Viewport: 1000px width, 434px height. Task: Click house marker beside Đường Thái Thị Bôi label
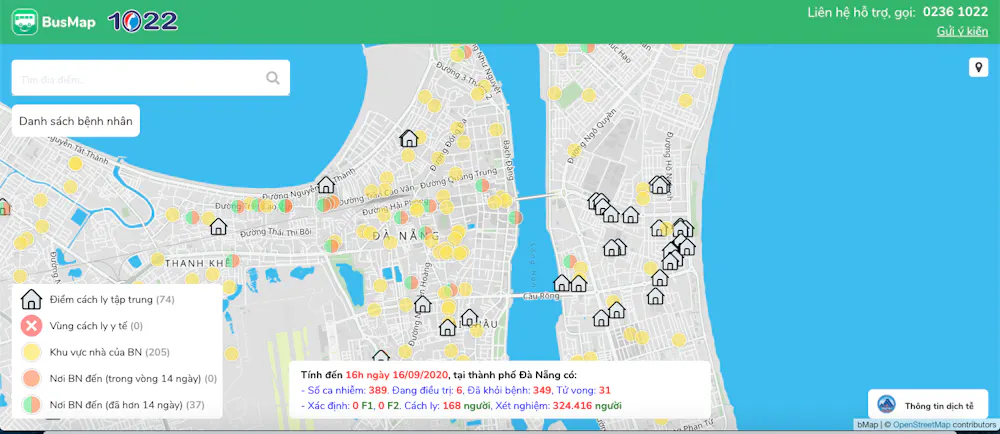coord(218,226)
